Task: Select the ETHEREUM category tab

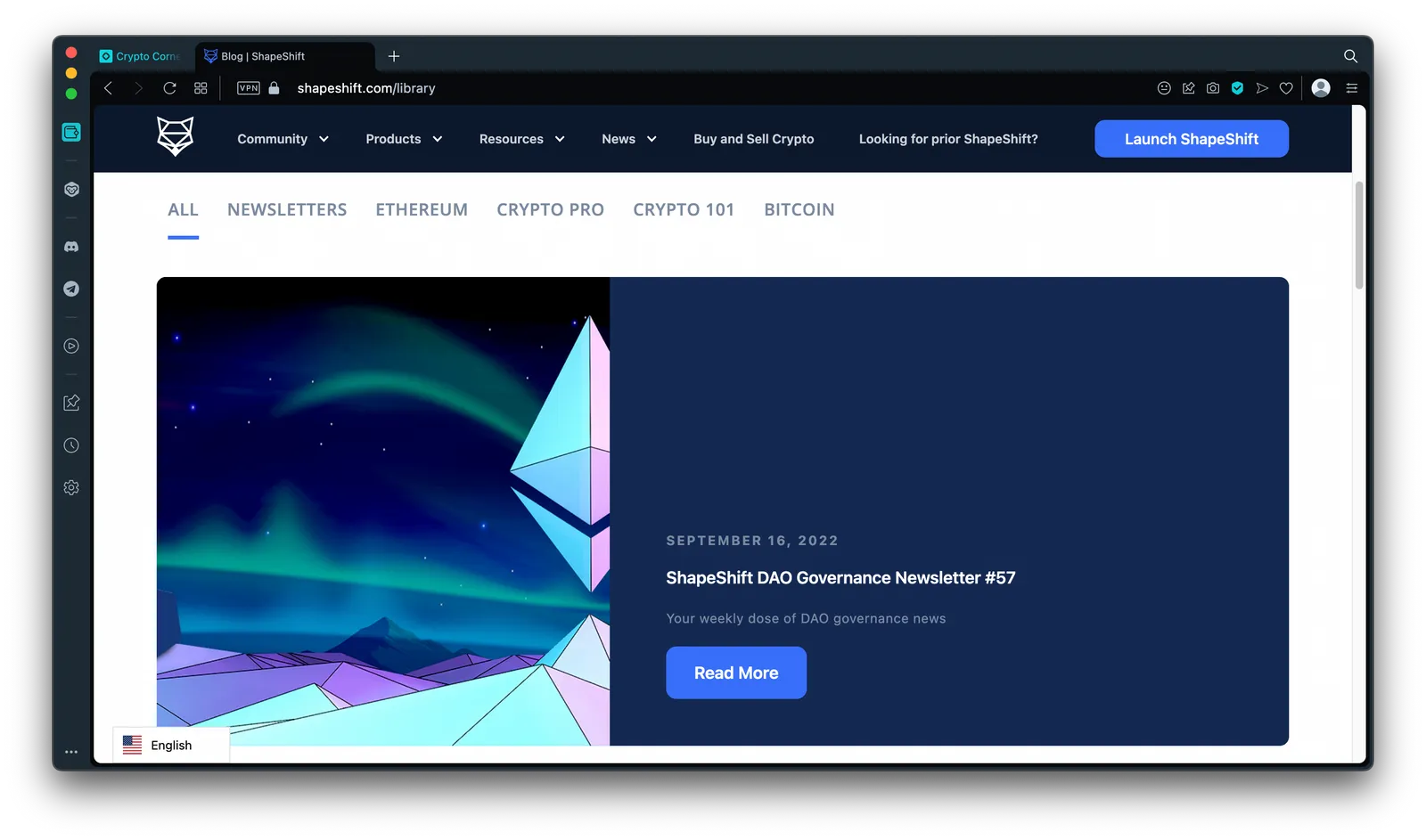Action: pyautogui.click(x=422, y=210)
